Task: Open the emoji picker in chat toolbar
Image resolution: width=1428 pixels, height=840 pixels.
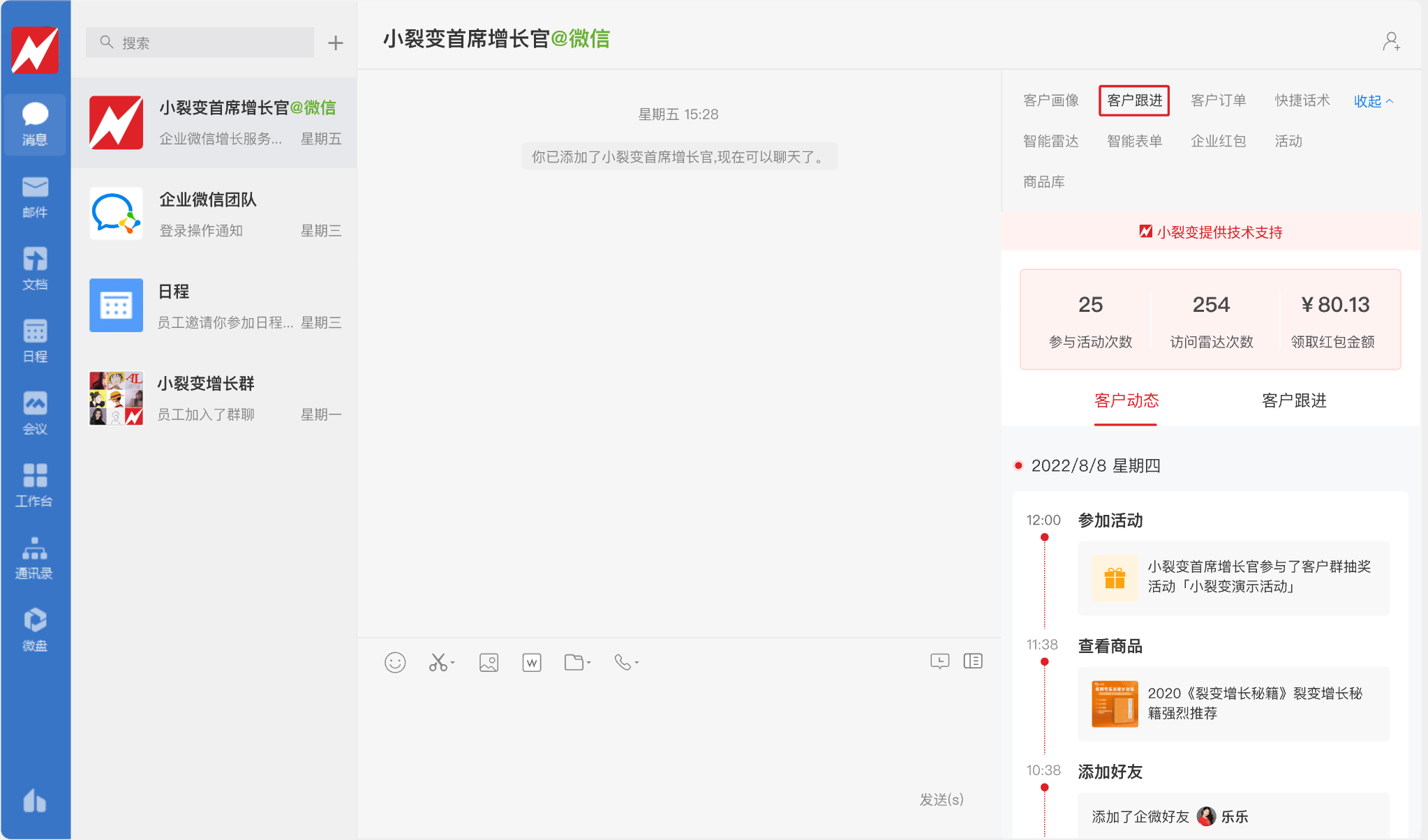Action: point(395,662)
